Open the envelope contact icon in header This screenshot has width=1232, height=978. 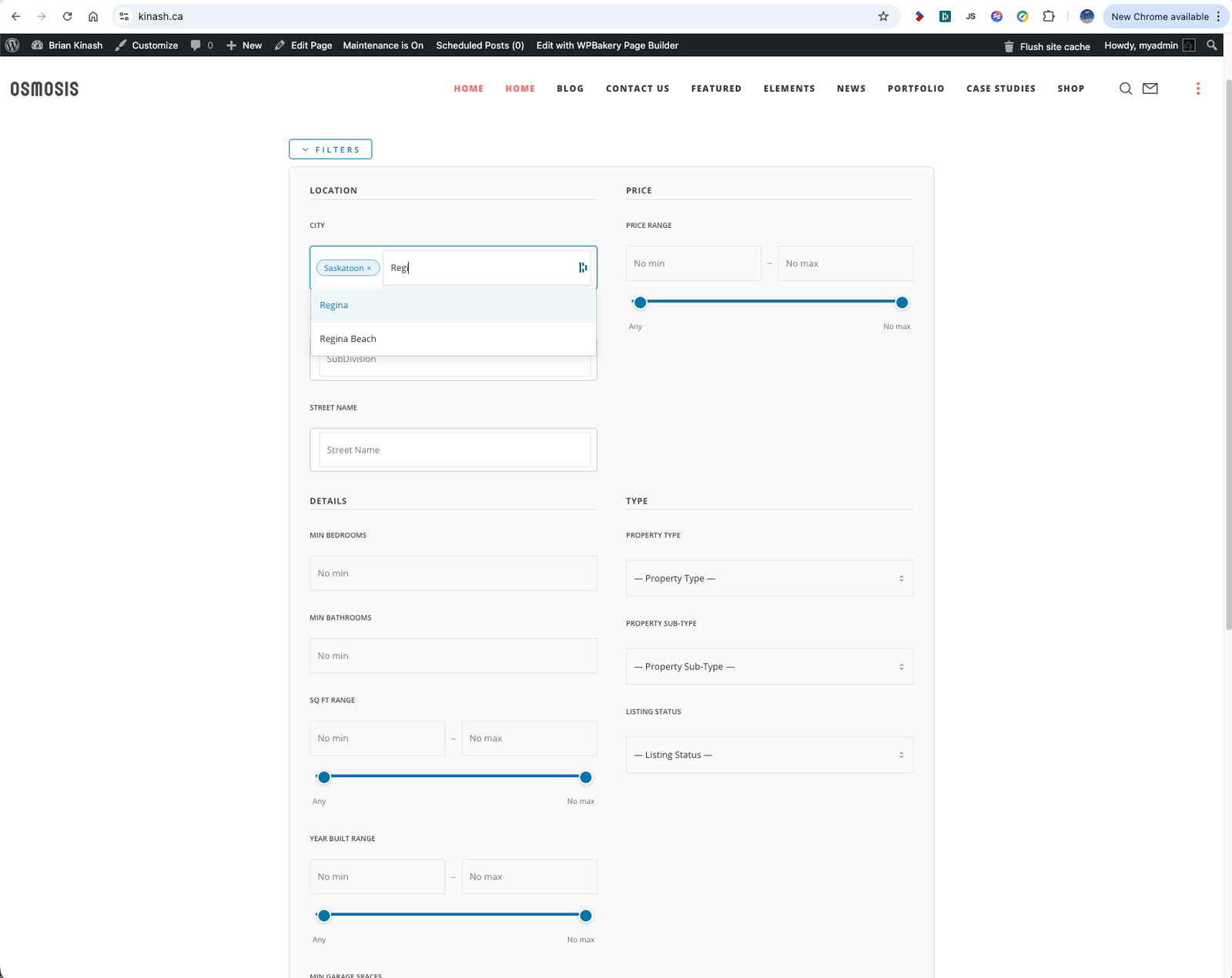tap(1150, 89)
